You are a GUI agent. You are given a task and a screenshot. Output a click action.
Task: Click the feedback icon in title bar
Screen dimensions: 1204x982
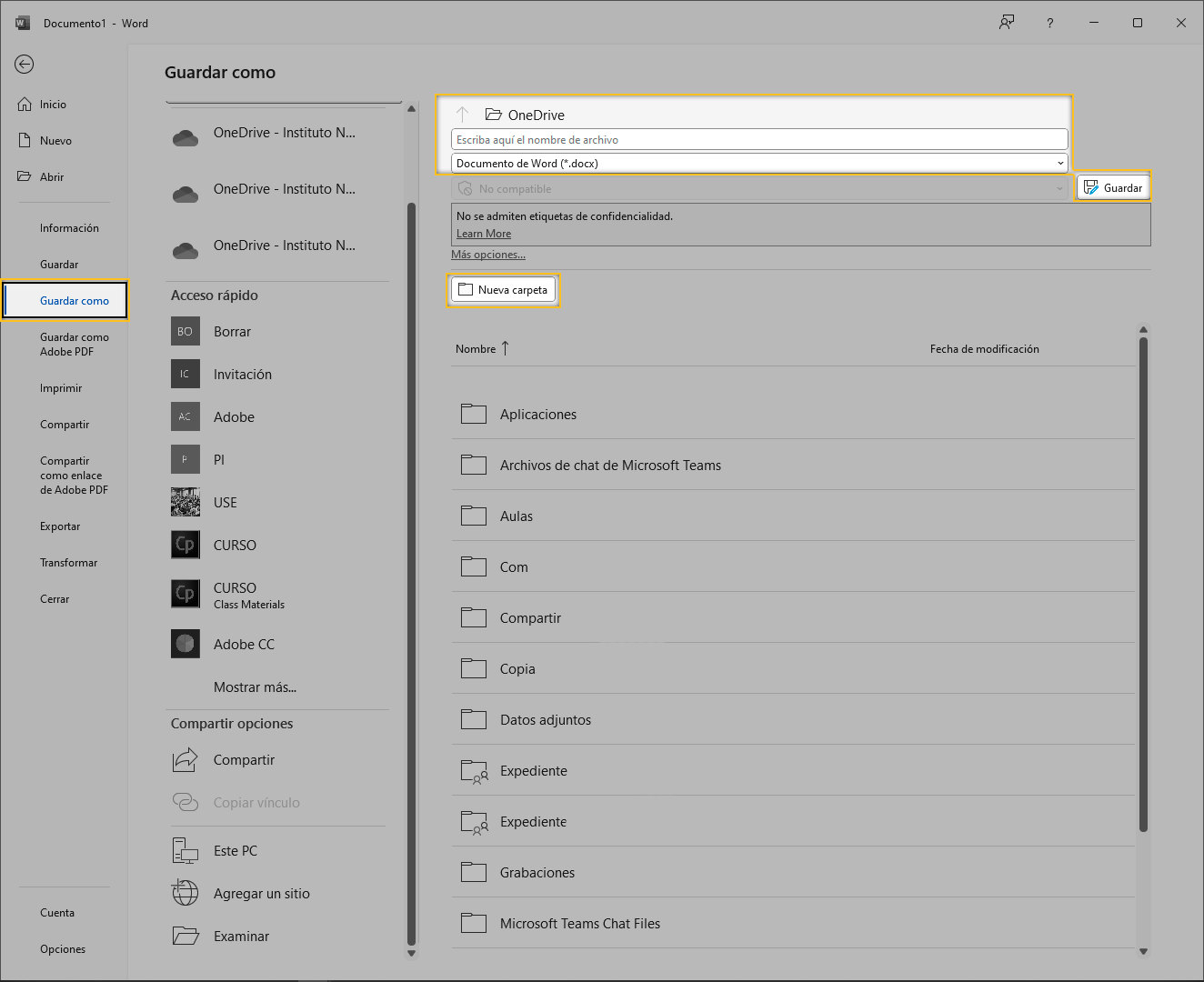[1006, 23]
